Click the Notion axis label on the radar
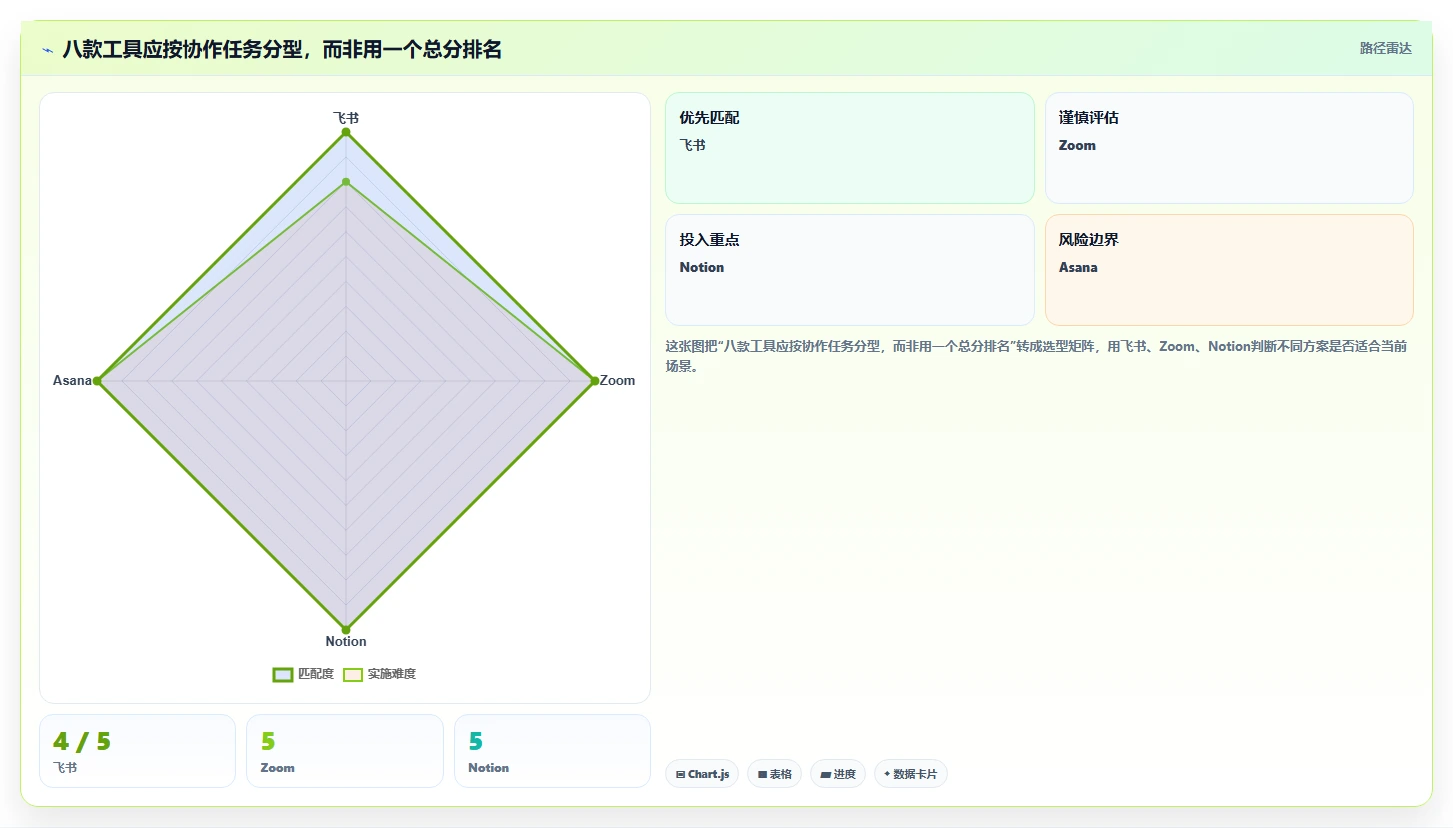Viewport: 1453px width, 828px height. [x=346, y=641]
